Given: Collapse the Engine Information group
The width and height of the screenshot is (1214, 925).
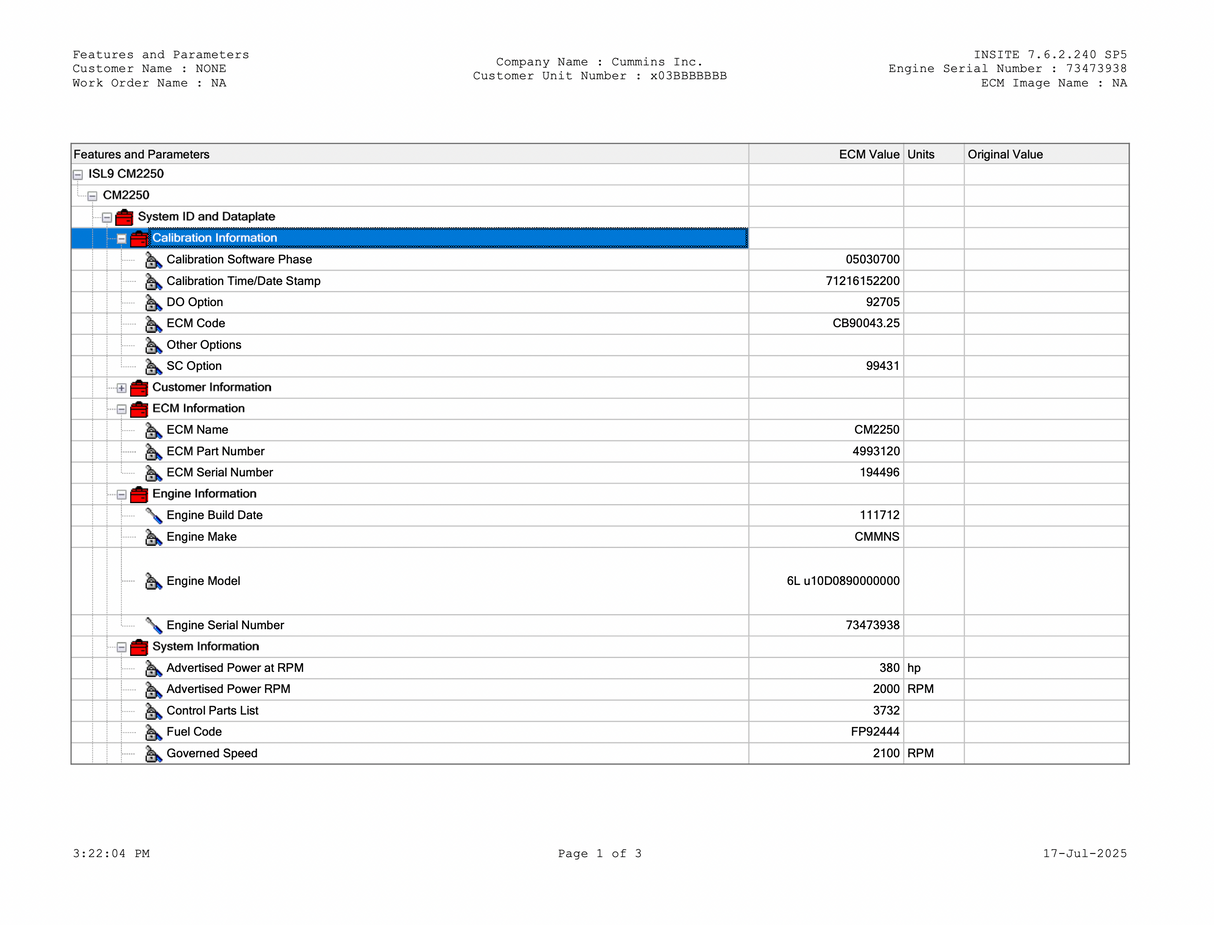Looking at the screenshot, I should (x=121, y=495).
